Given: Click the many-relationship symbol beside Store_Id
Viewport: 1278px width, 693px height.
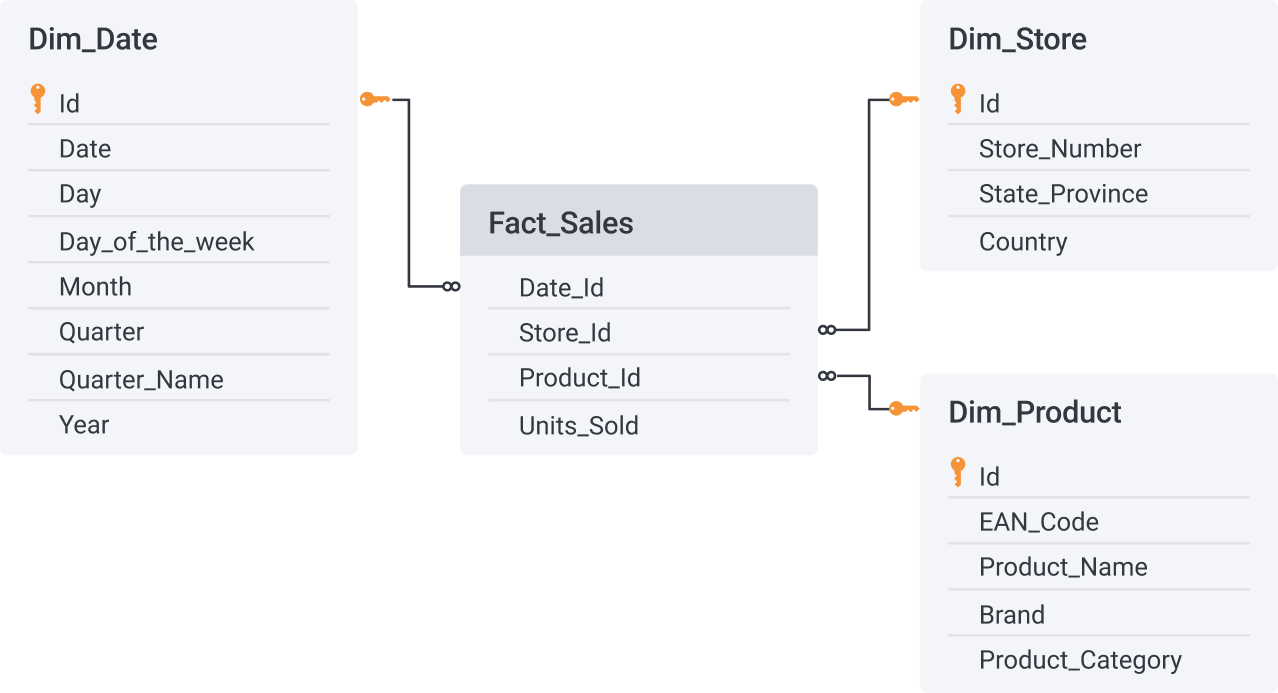Looking at the screenshot, I should pyautogui.click(x=827, y=330).
